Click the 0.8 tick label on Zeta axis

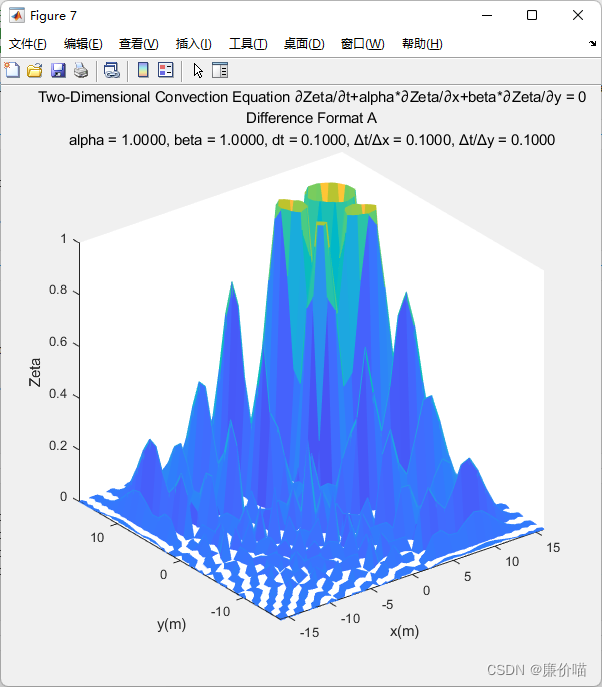[58, 290]
